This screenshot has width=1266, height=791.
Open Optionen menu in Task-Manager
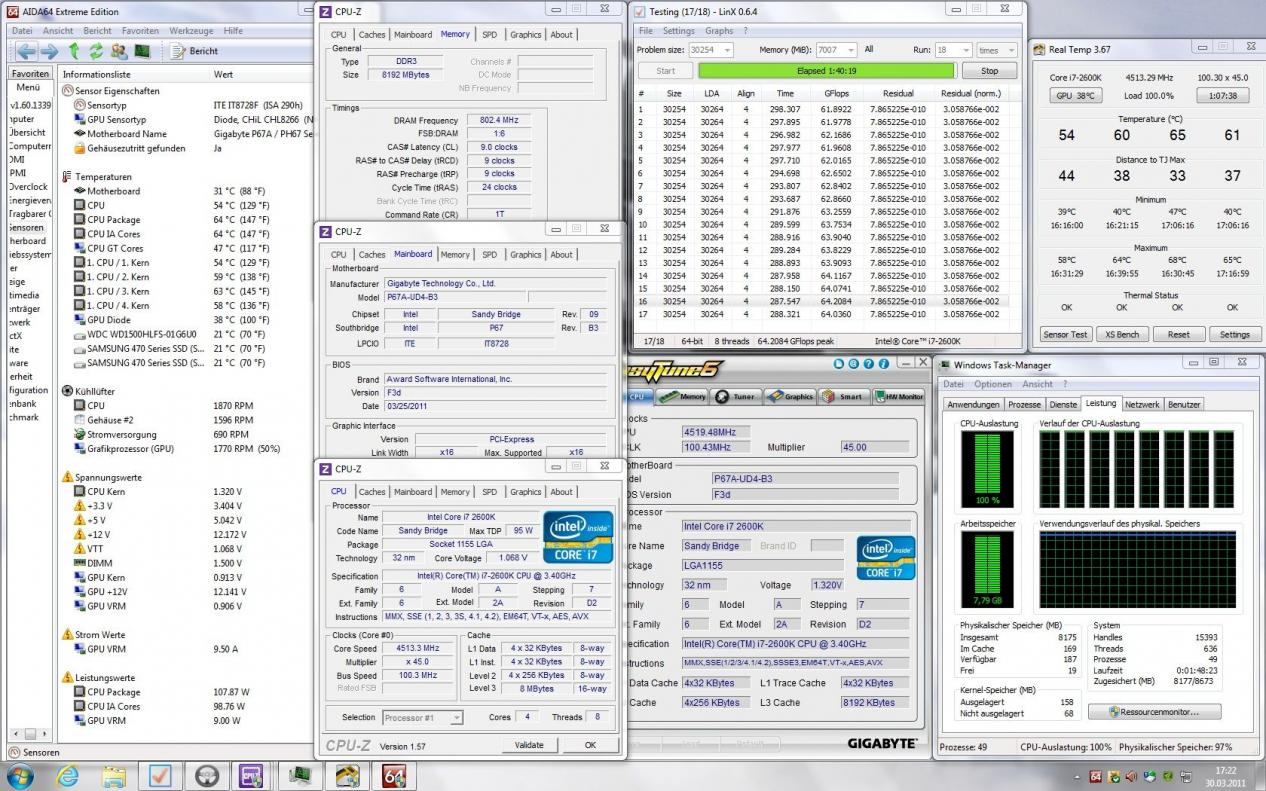993,384
